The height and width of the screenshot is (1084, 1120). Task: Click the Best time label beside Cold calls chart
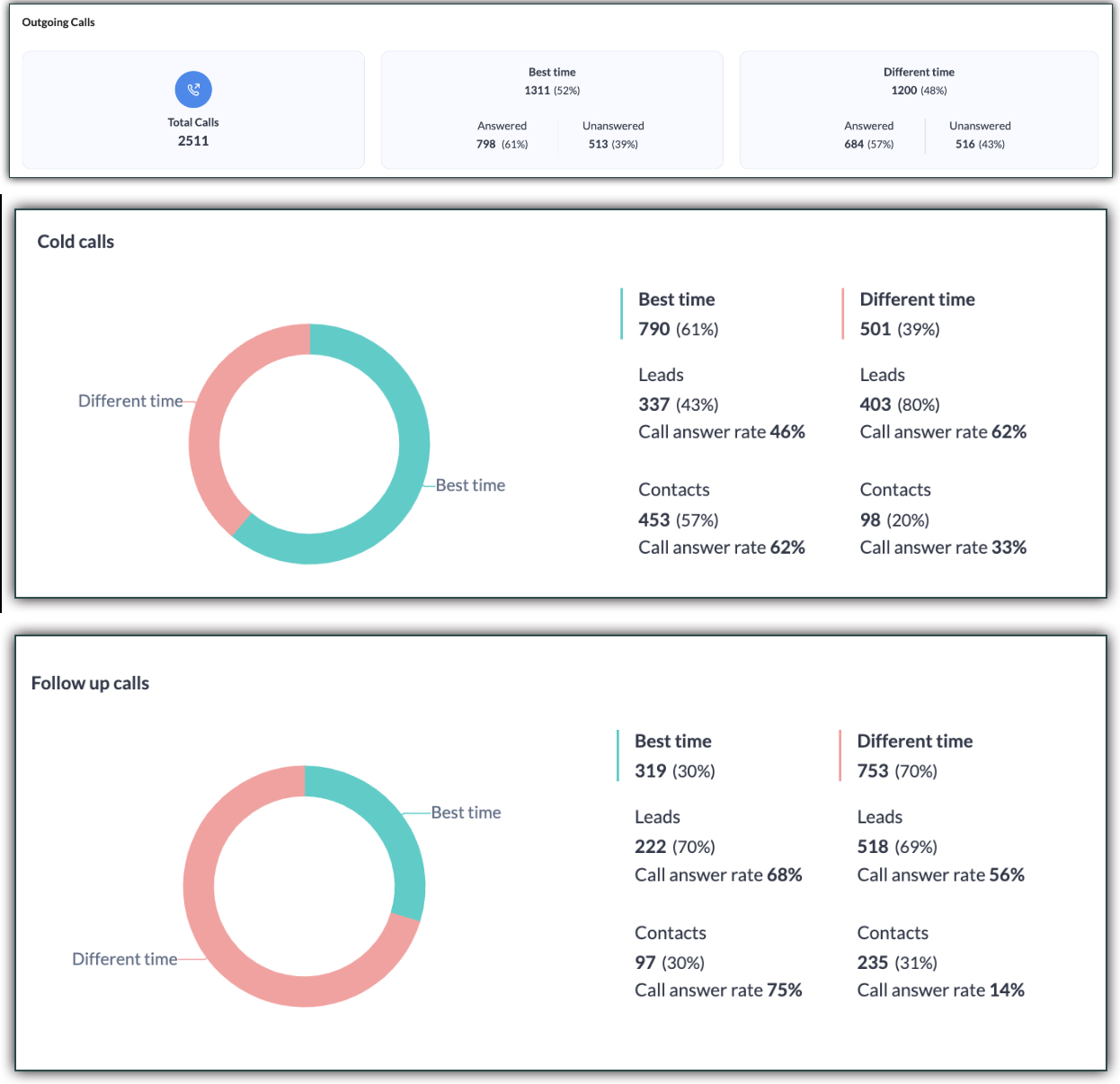[470, 485]
